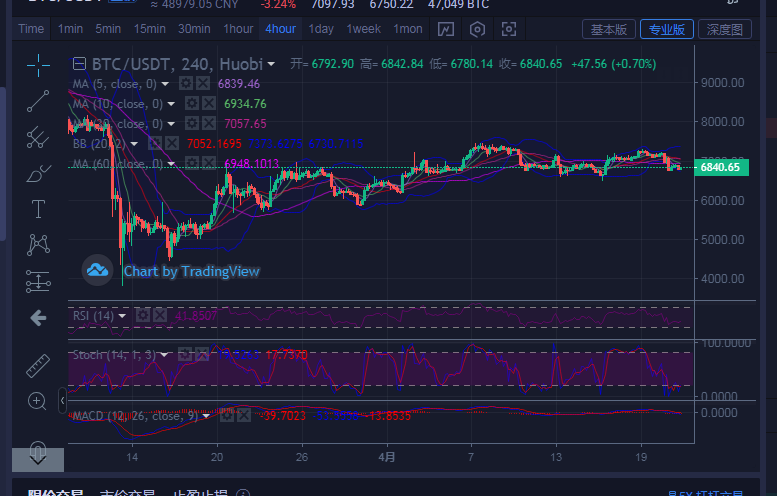Collapse the left drawing toolbar handle
The image size is (777, 496).
[62, 400]
